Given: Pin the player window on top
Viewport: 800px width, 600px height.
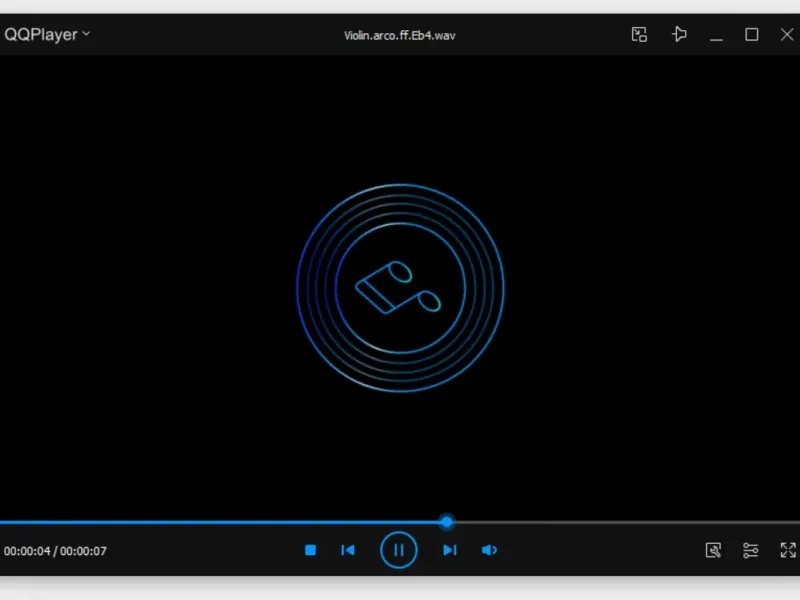Looking at the screenshot, I should 679,34.
